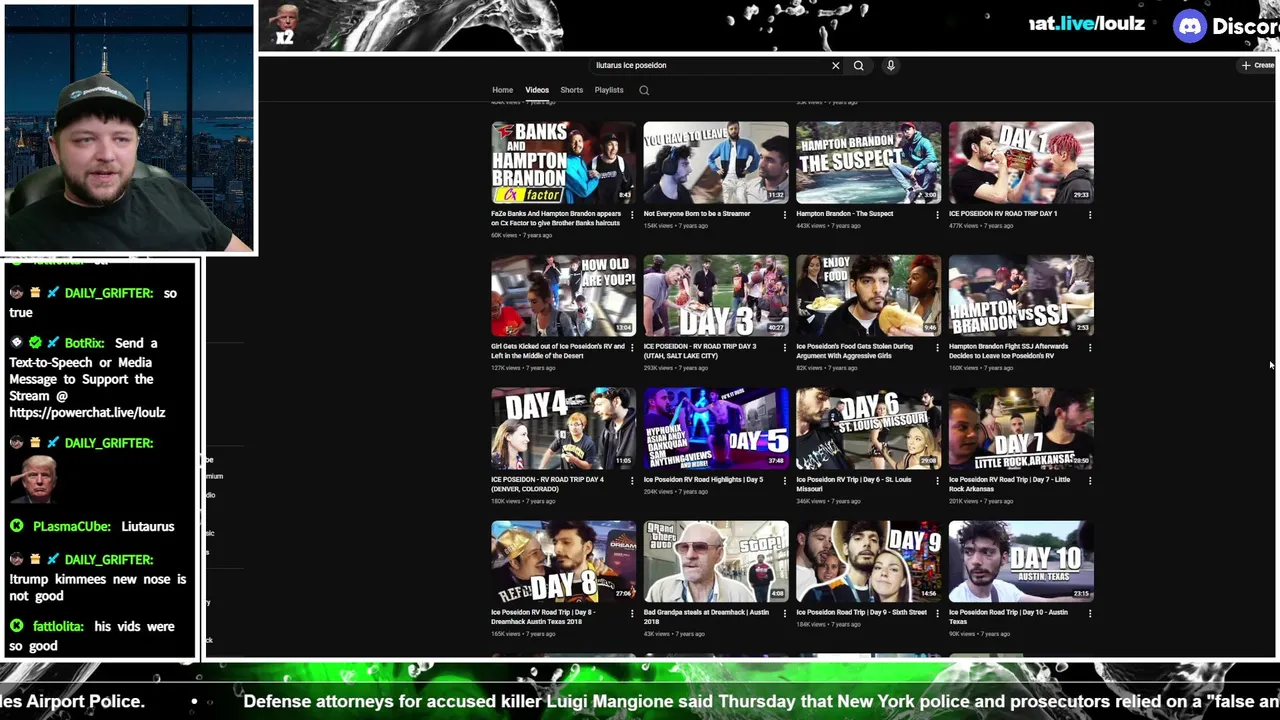Open title 'Ice Poseidon RV Road Highlights | Day 5'
The height and width of the screenshot is (720, 1280).
click(x=703, y=480)
